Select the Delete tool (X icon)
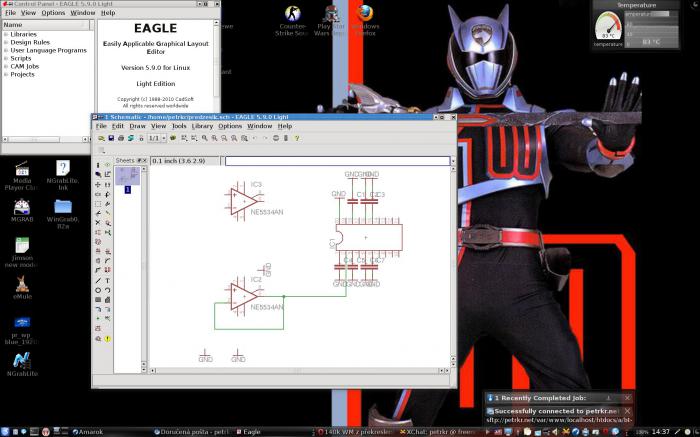This screenshot has width=700, height=437. point(98,223)
